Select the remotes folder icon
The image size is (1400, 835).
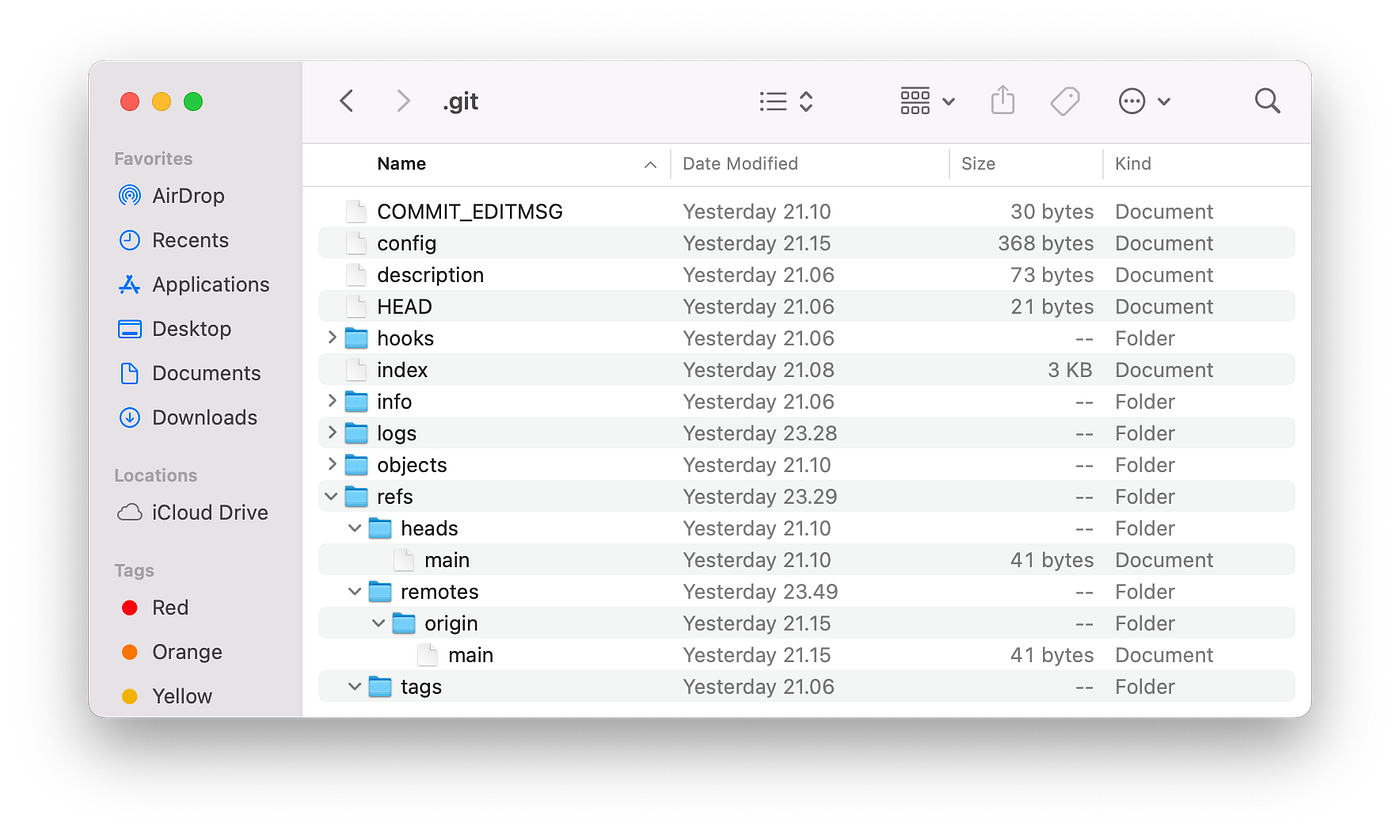click(x=380, y=592)
